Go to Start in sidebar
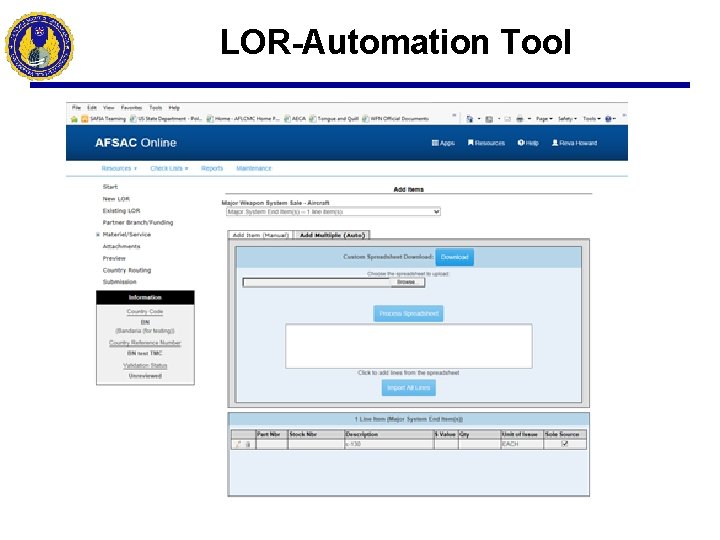This screenshot has width=720, height=540. click(x=110, y=187)
